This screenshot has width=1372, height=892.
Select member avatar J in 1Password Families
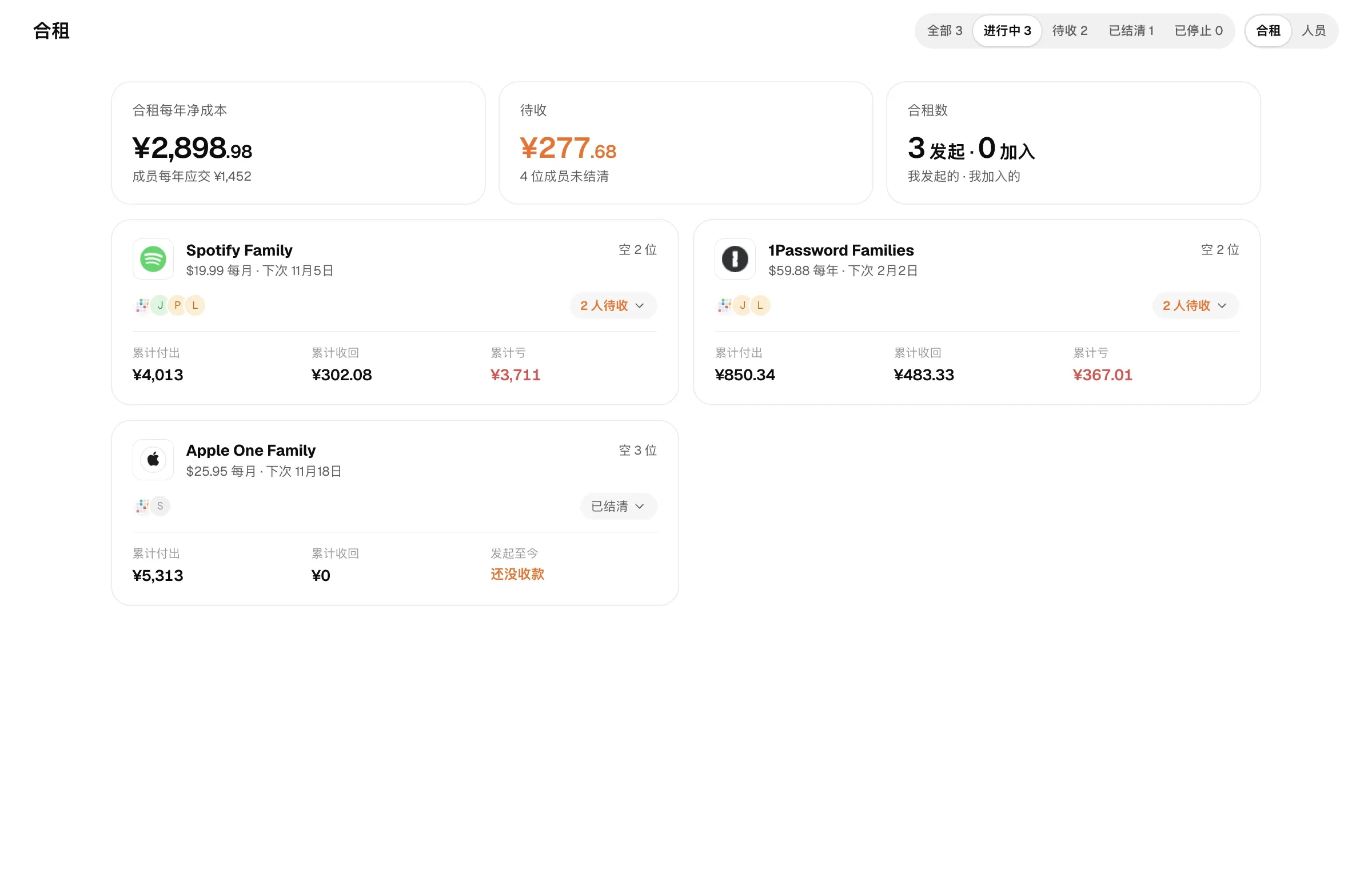743,305
